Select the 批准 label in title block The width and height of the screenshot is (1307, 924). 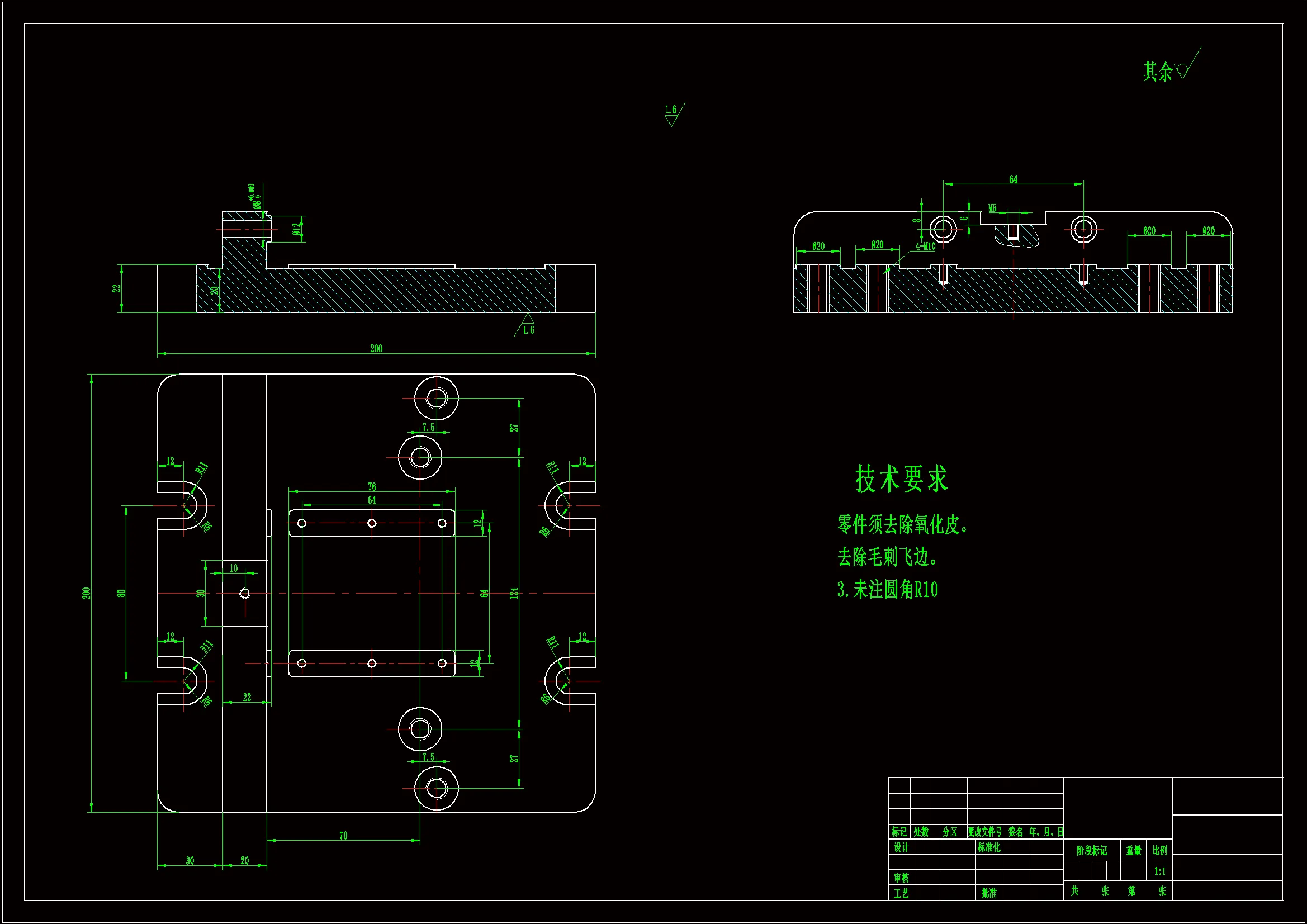point(989,893)
